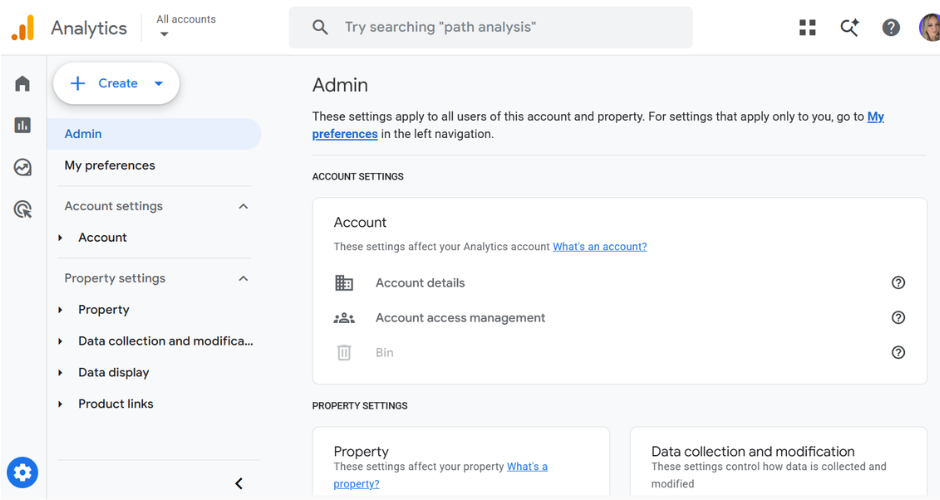Open Account item in side navigation
This screenshot has width=940, height=500.
[103, 237]
